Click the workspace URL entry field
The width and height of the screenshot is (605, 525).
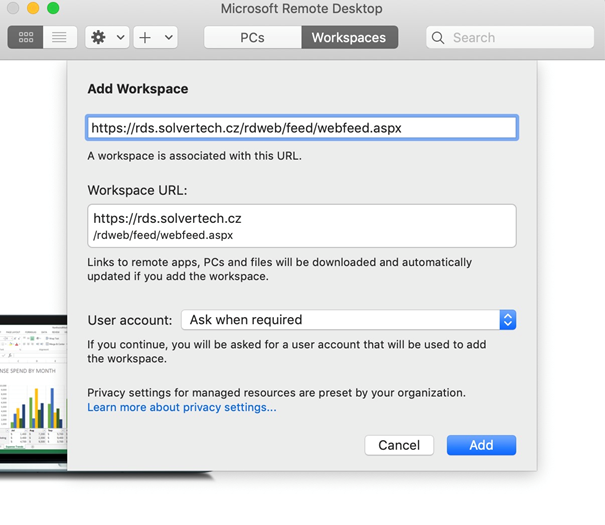[x=302, y=128]
